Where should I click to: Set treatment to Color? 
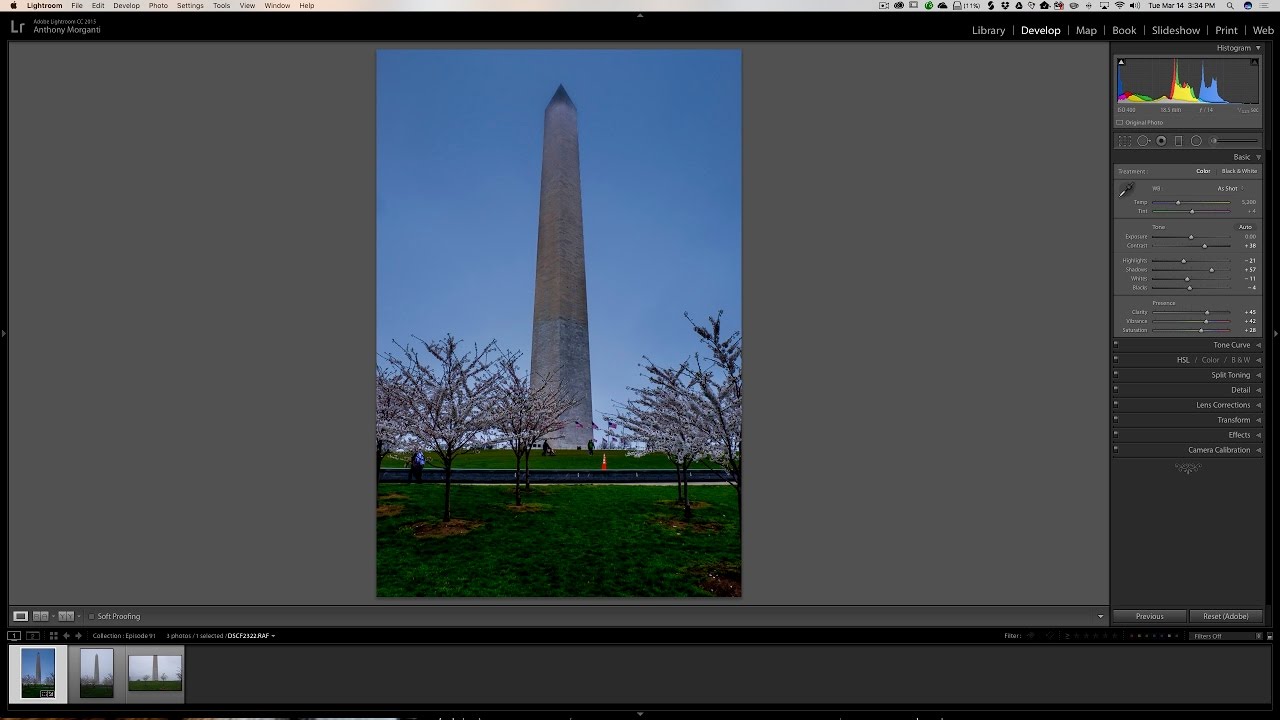1203,171
